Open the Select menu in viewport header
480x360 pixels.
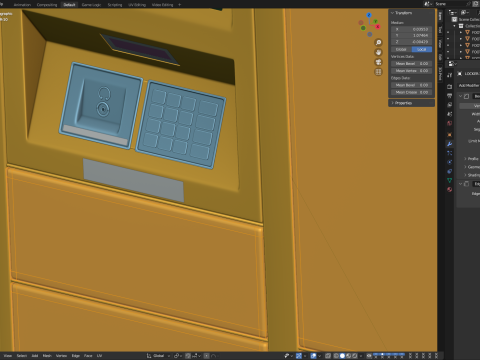(x=22, y=356)
